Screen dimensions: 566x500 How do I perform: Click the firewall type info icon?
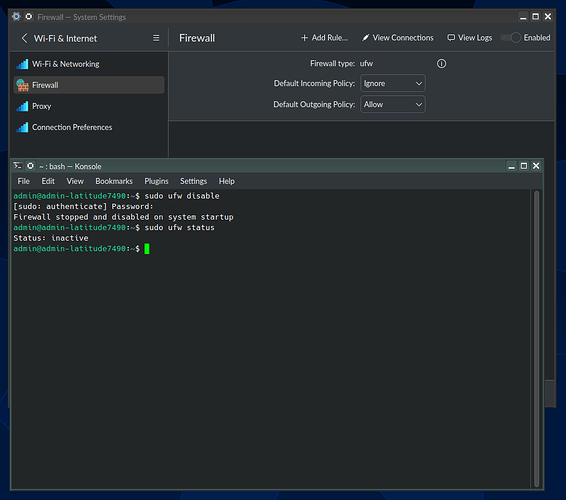(x=441, y=64)
